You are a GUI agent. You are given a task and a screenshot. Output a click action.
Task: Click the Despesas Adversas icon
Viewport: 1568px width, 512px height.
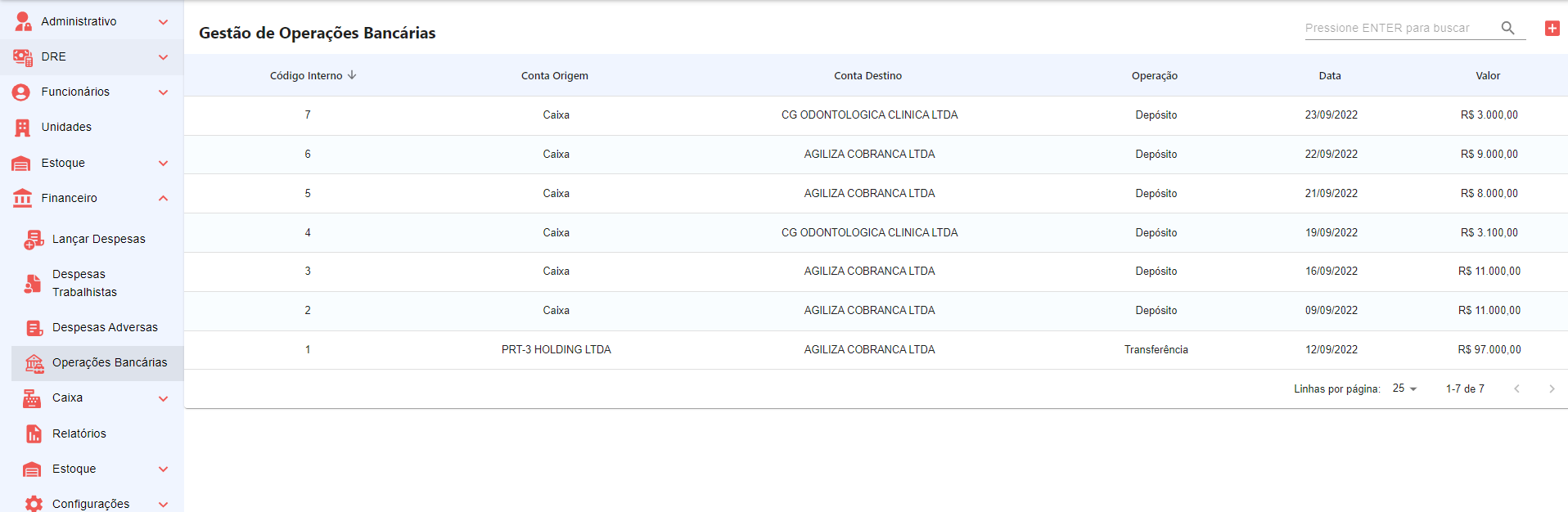[34, 328]
